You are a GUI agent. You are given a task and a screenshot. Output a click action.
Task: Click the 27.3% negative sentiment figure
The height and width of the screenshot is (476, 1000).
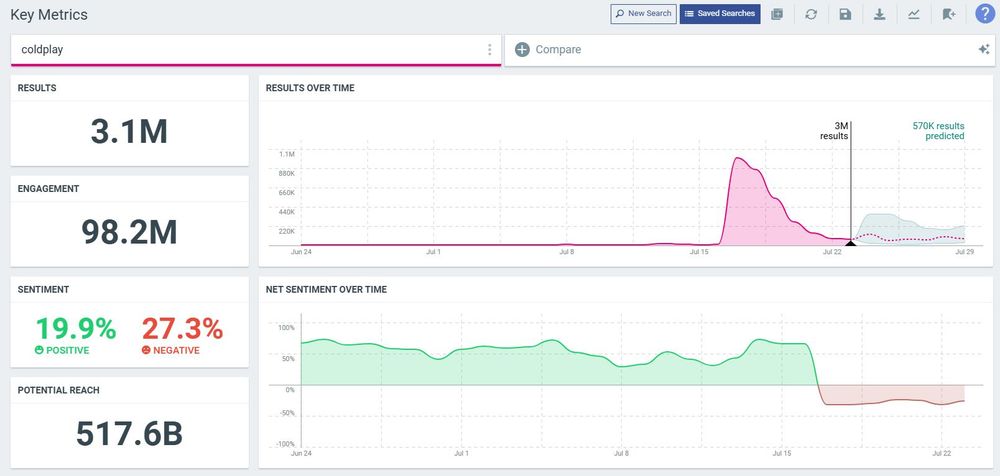182,329
